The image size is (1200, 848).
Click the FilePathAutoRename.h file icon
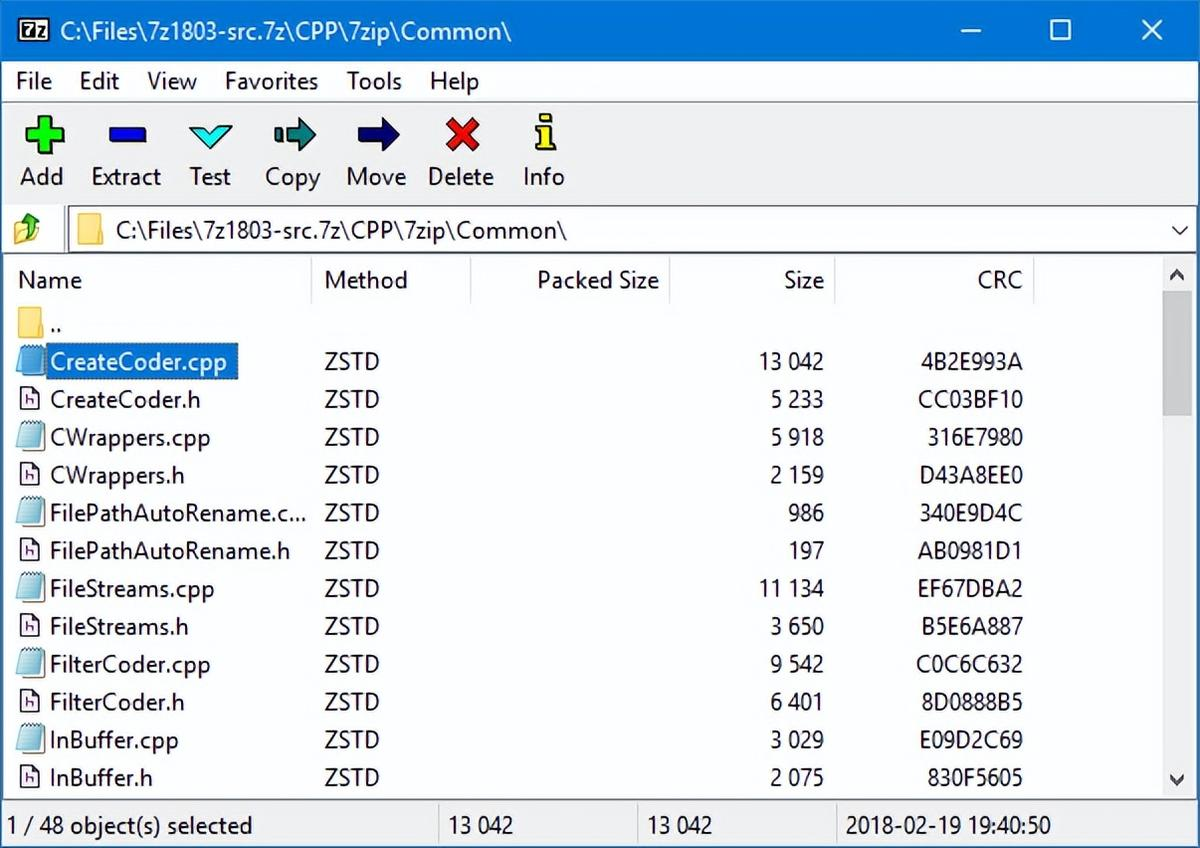[x=31, y=551]
